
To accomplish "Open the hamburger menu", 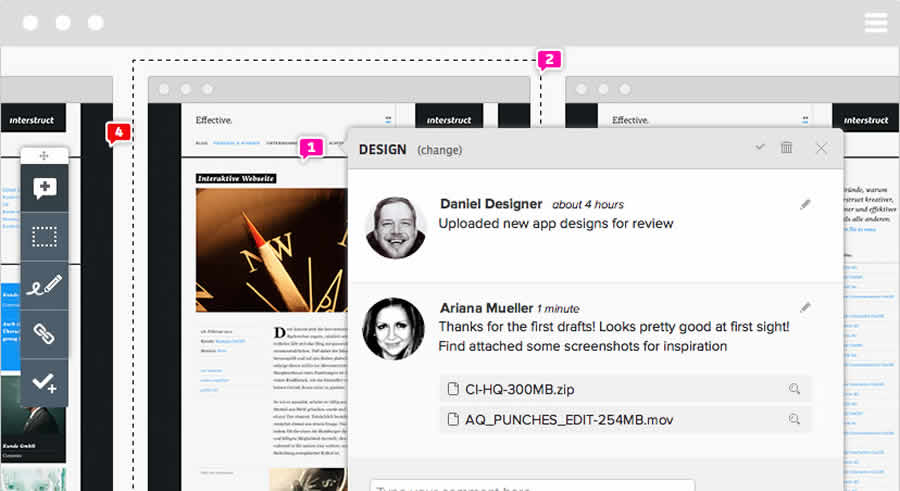I will pos(876,22).
